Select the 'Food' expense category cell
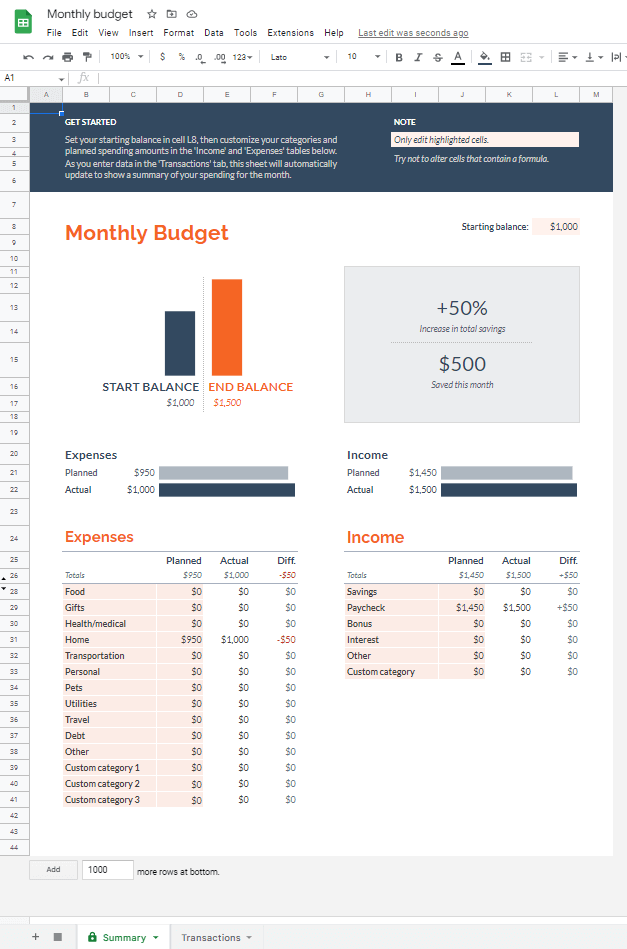 point(109,591)
